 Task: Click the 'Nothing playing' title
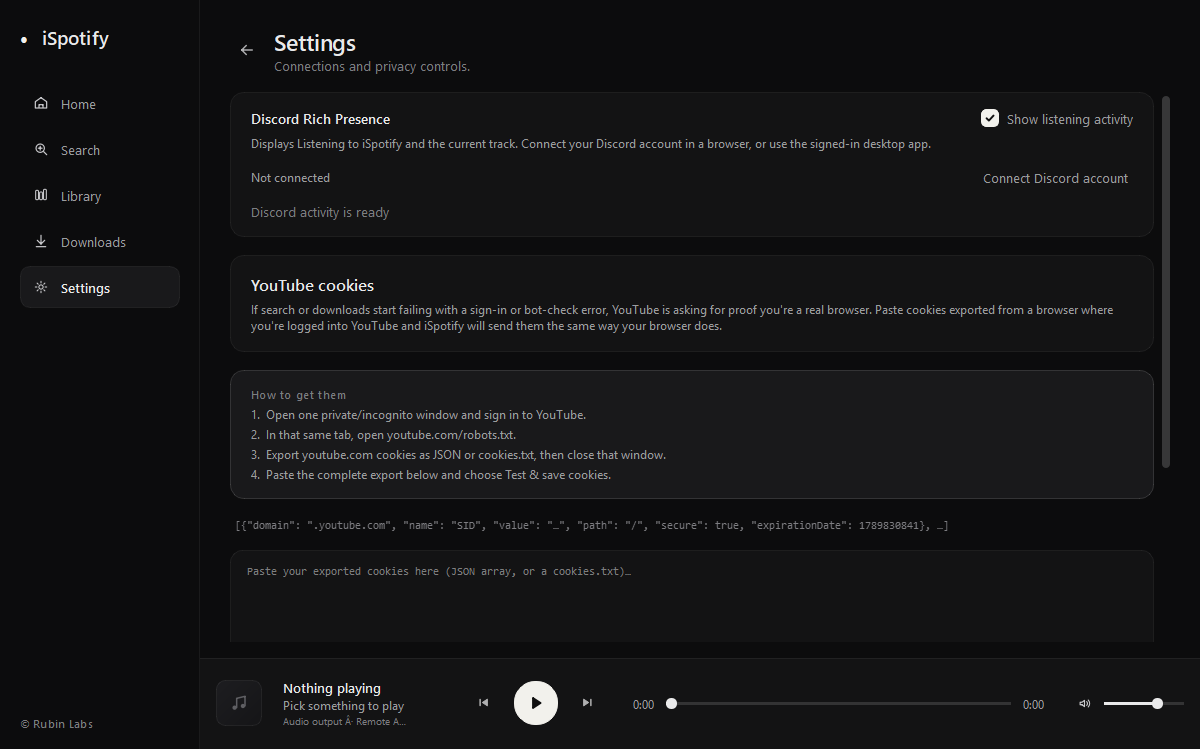click(x=332, y=688)
